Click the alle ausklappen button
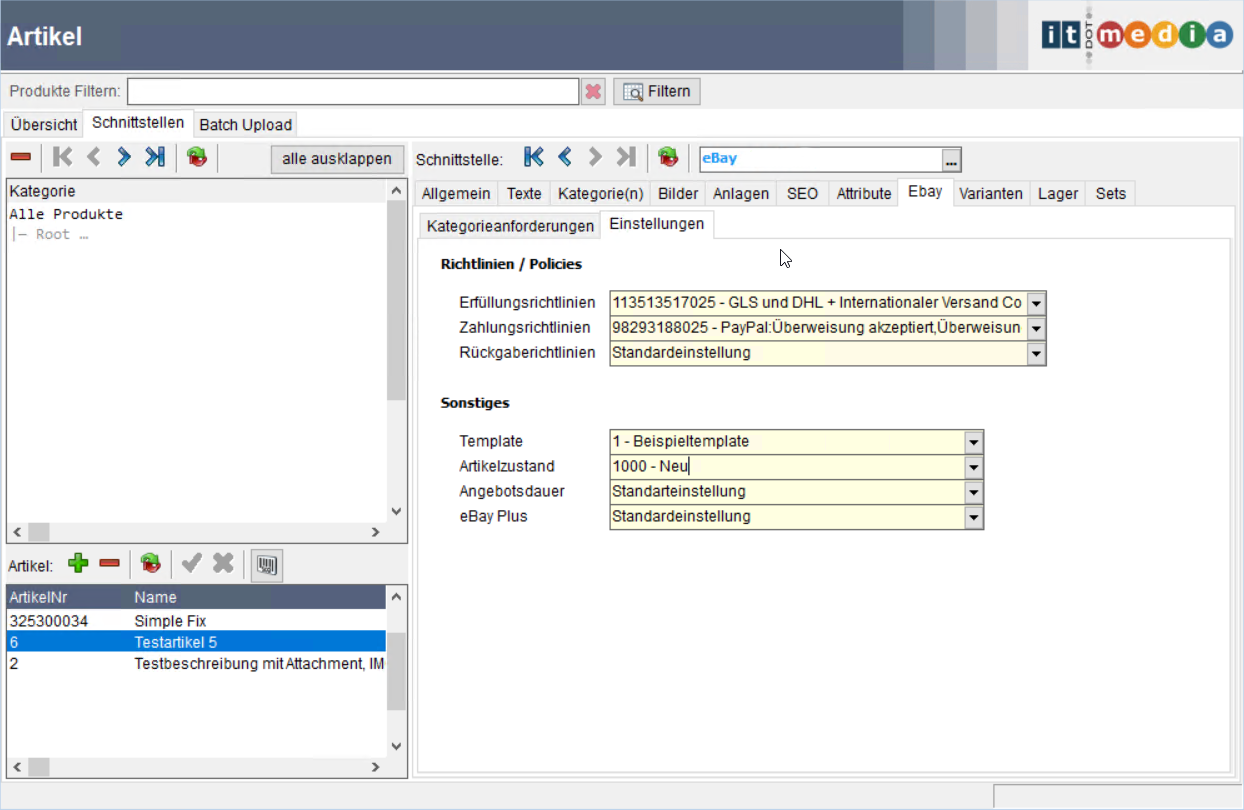1244x810 pixels. 337,159
